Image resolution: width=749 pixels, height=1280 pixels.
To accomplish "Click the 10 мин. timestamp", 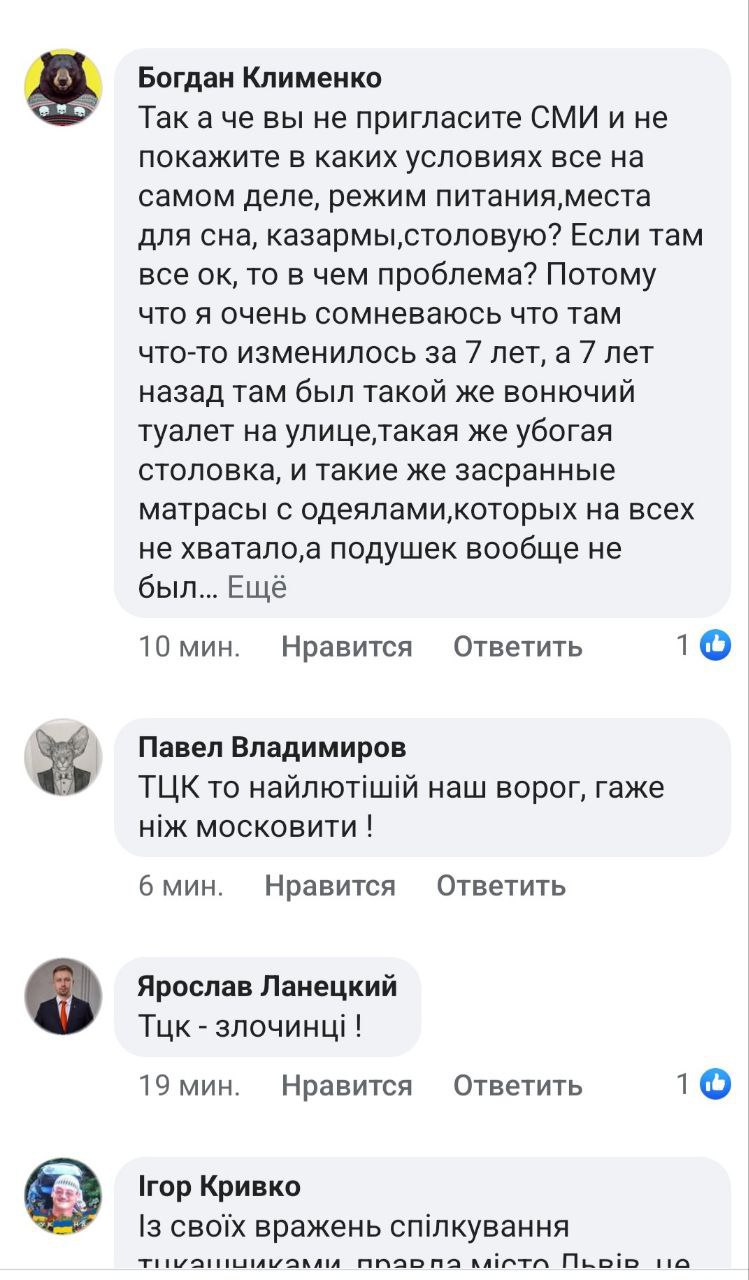I will pyautogui.click(x=189, y=647).
